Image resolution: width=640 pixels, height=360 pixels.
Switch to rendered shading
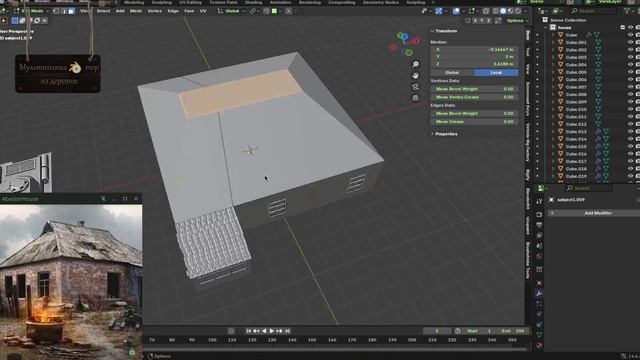click(518, 11)
